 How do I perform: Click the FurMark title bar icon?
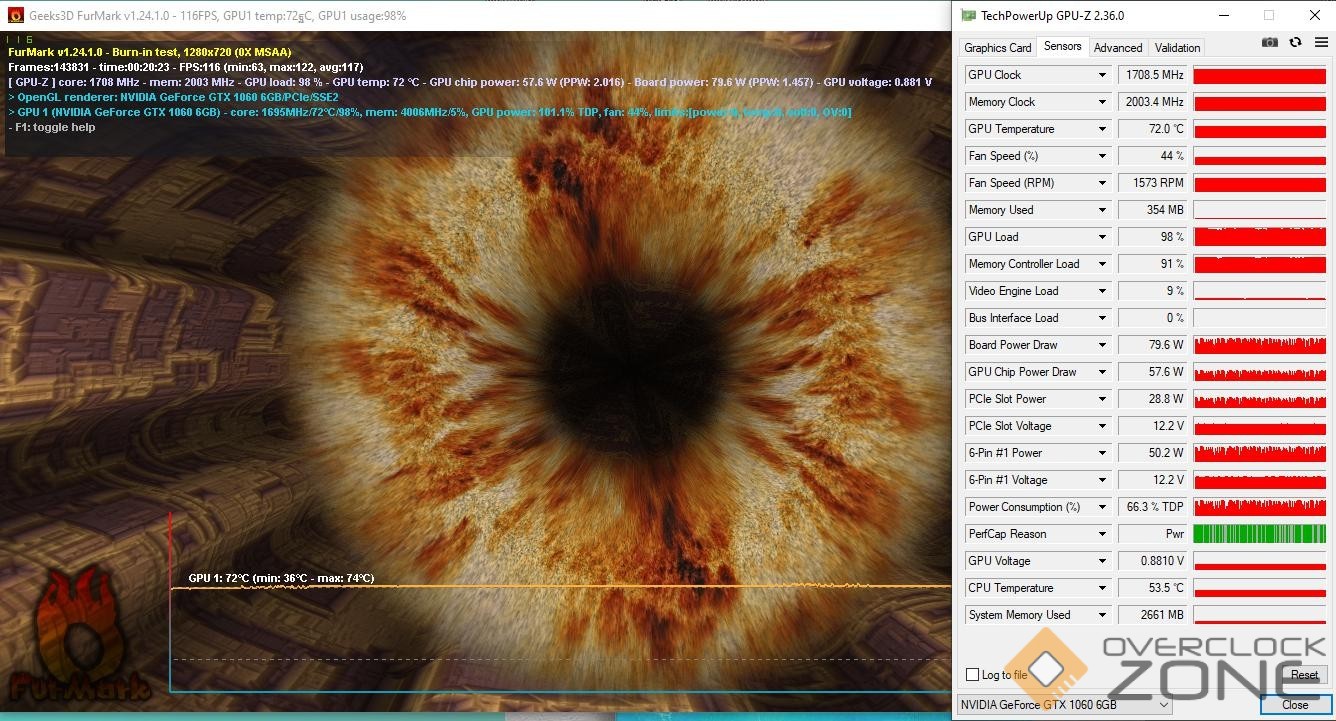coord(16,15)
